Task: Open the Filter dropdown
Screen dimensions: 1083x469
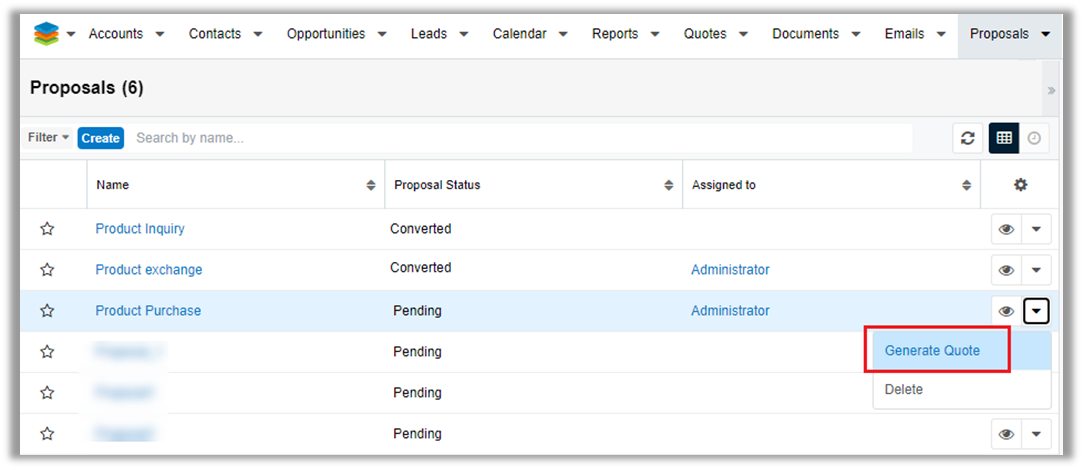Action: (x=48, y=138)
